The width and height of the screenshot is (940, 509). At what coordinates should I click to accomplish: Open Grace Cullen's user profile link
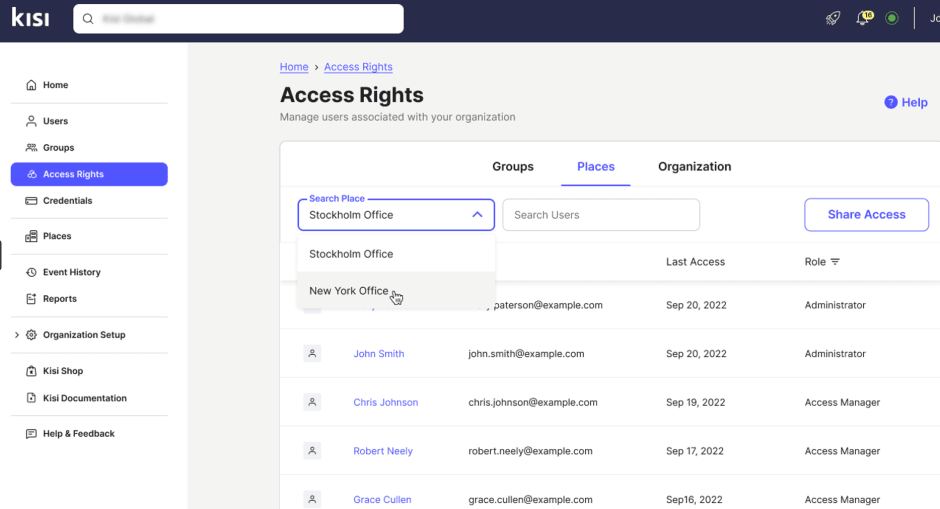(x=382, y=499)
